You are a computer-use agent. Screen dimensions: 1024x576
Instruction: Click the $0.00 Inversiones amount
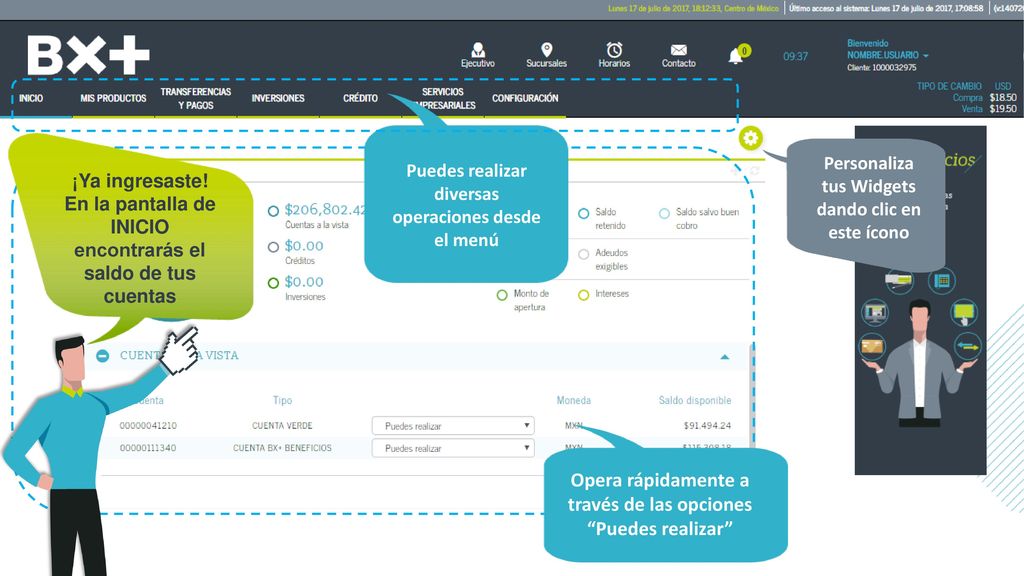coord(304,281)
